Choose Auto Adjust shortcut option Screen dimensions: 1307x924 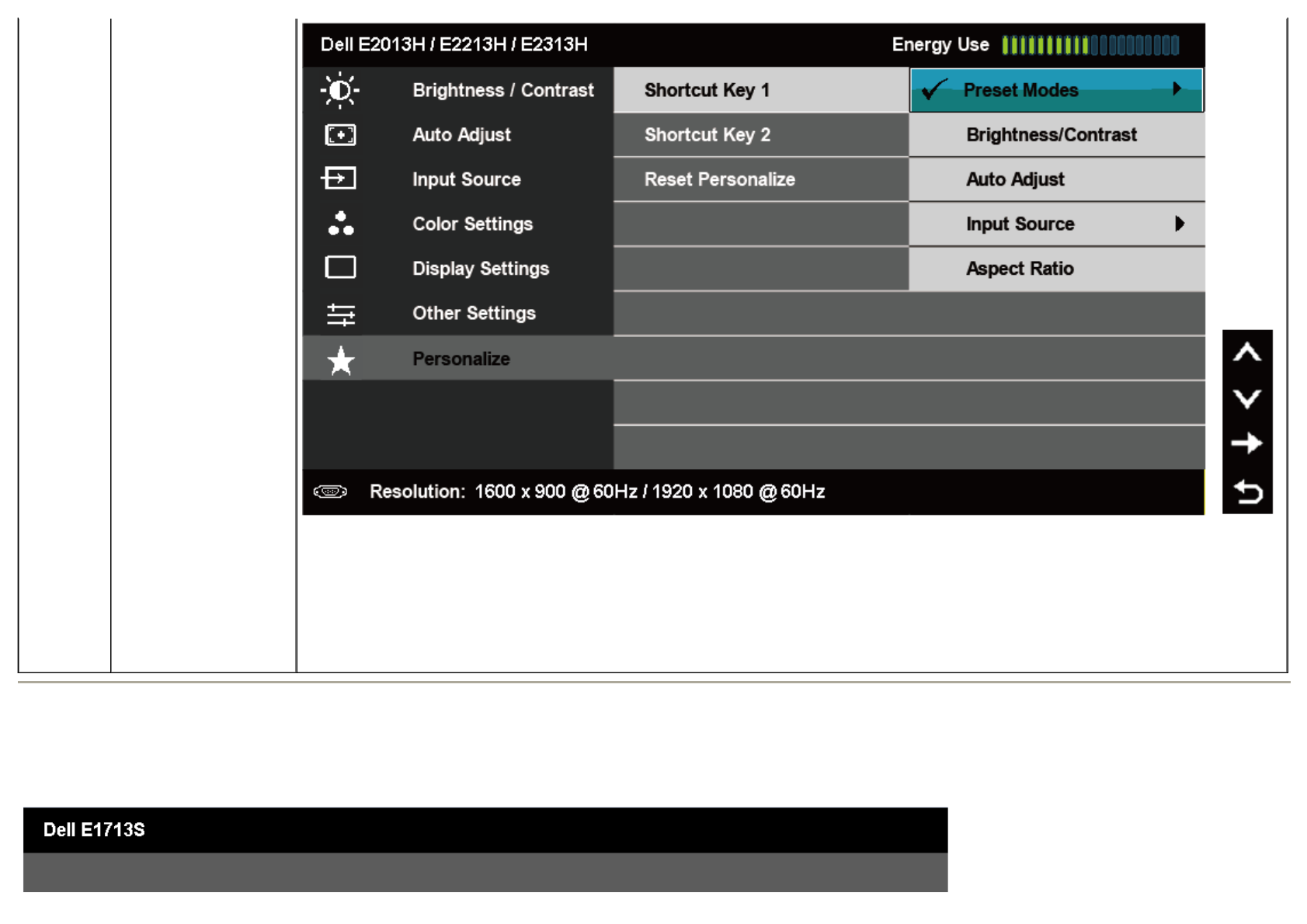click(1057, 179)
